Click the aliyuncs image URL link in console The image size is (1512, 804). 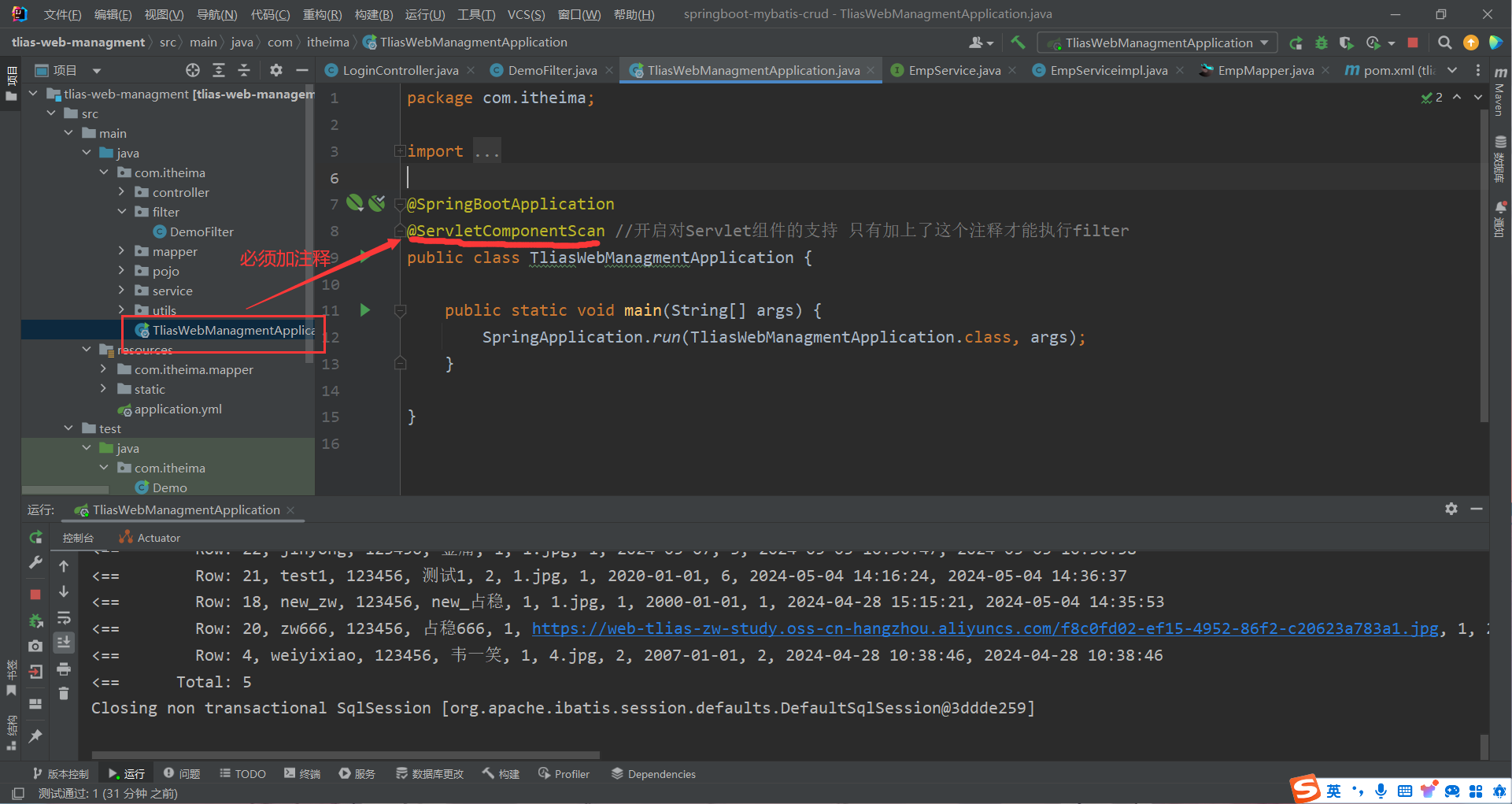point(985,628)
